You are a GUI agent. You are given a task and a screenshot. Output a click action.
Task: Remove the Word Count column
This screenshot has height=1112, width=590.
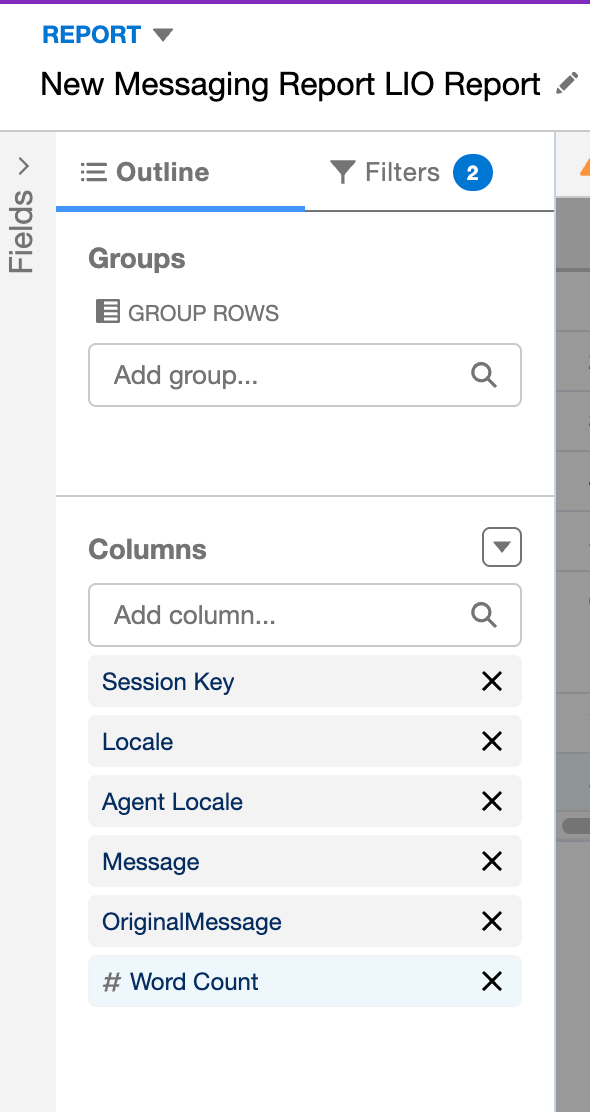[x=491, y=982]
